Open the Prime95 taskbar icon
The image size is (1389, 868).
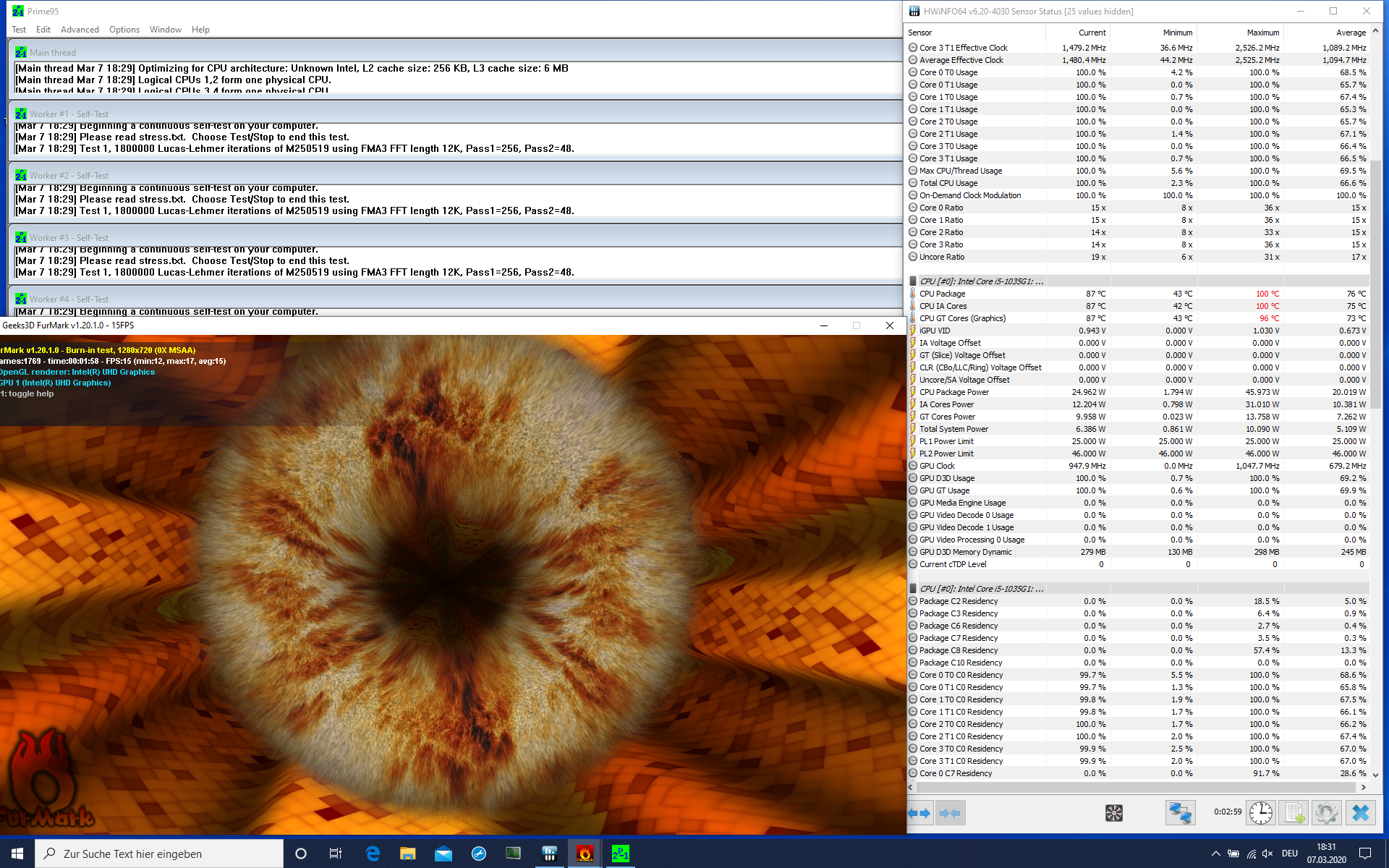pos(620,854)
